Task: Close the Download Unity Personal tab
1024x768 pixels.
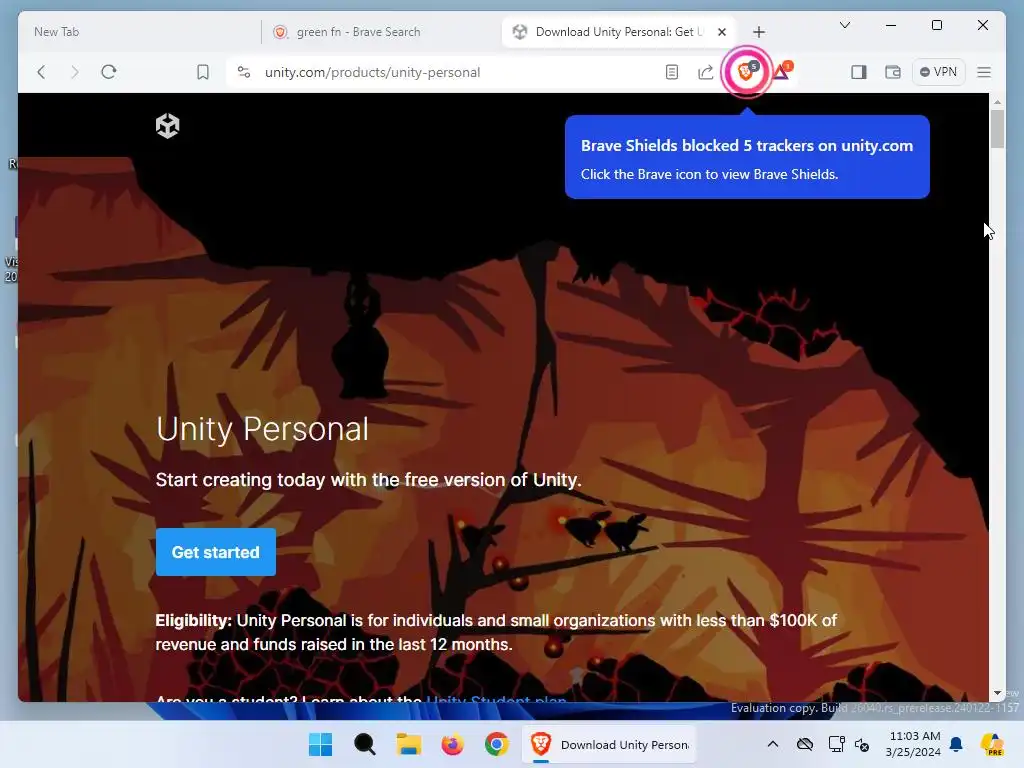Action: tap(722, 32)
